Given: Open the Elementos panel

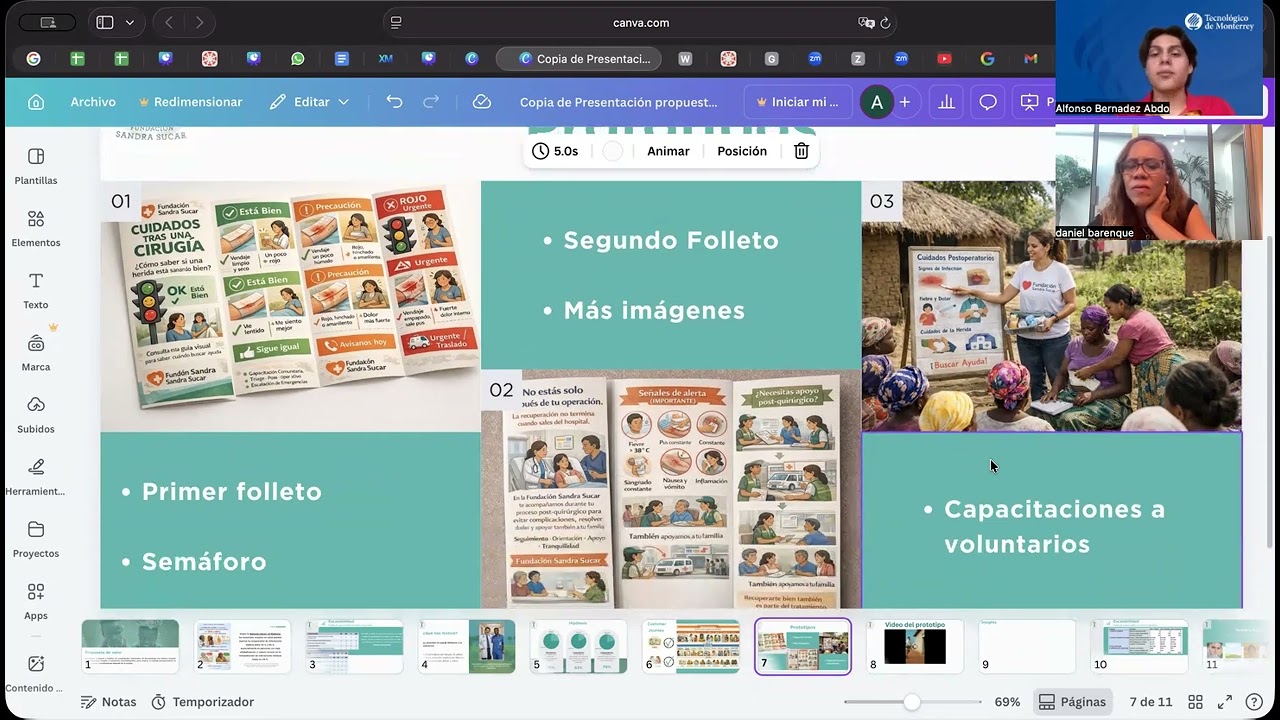Looking at the screenshot, I should coord(36,228).
